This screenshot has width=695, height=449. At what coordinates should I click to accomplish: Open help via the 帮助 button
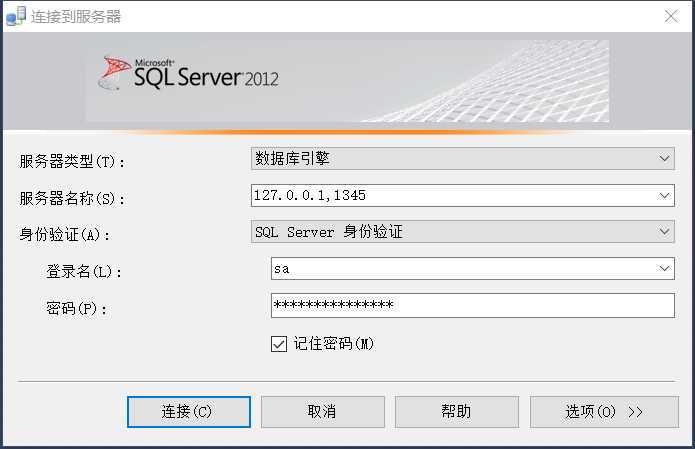(457, 412)
